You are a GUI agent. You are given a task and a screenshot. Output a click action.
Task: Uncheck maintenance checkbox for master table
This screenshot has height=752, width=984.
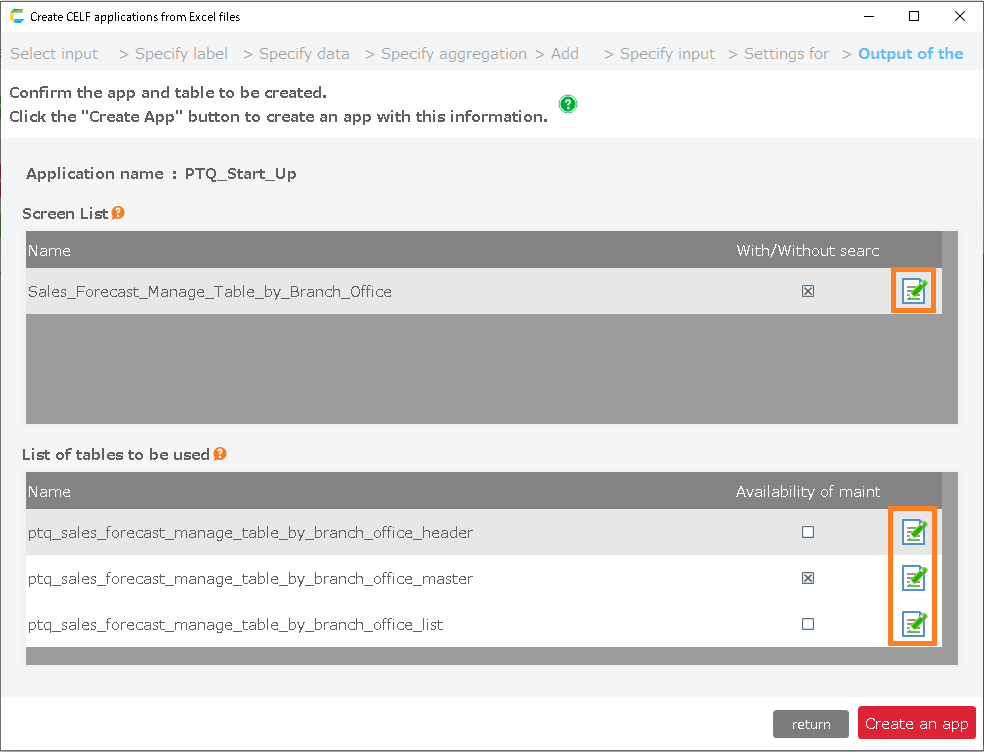tap(808, 579)
